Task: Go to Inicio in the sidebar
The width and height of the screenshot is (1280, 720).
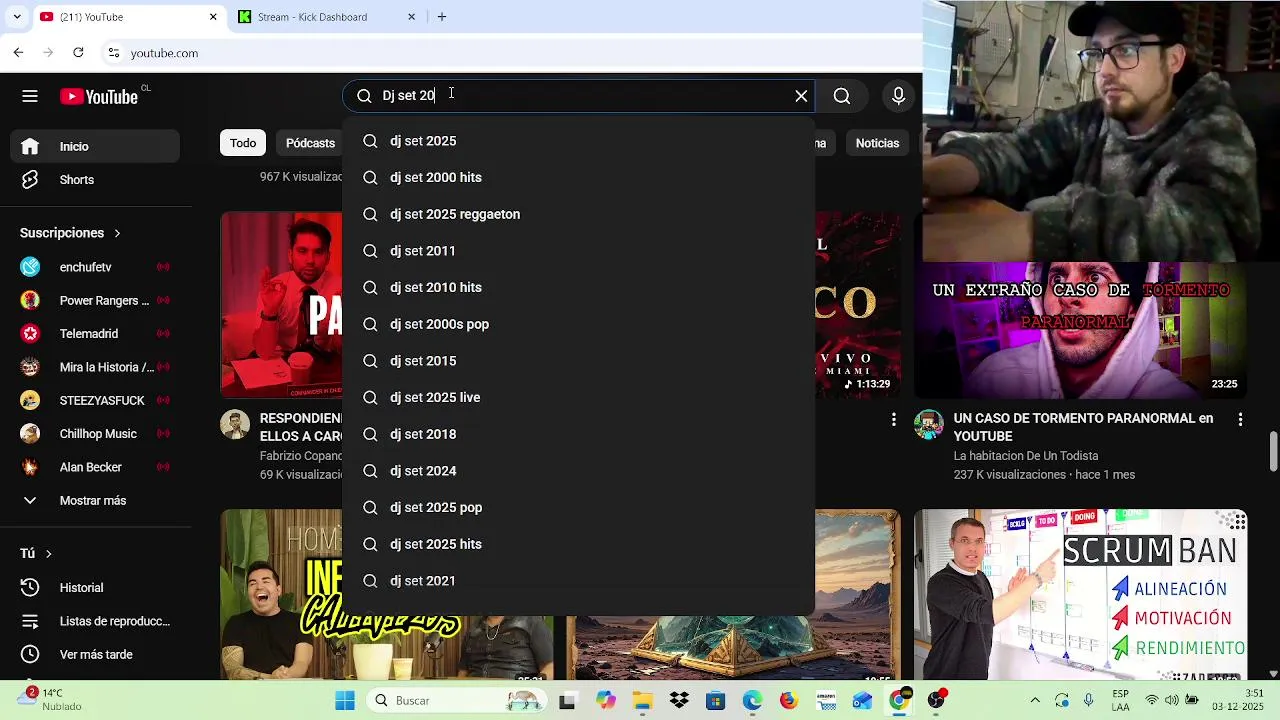Action: coord(96,146)
